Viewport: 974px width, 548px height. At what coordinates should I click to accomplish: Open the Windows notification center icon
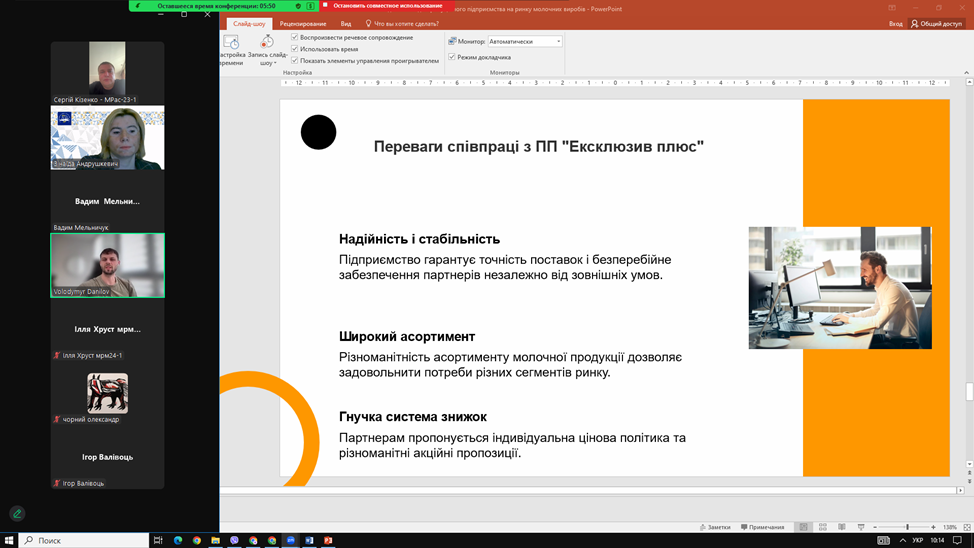pyautogui.click(x=958, y=540)
